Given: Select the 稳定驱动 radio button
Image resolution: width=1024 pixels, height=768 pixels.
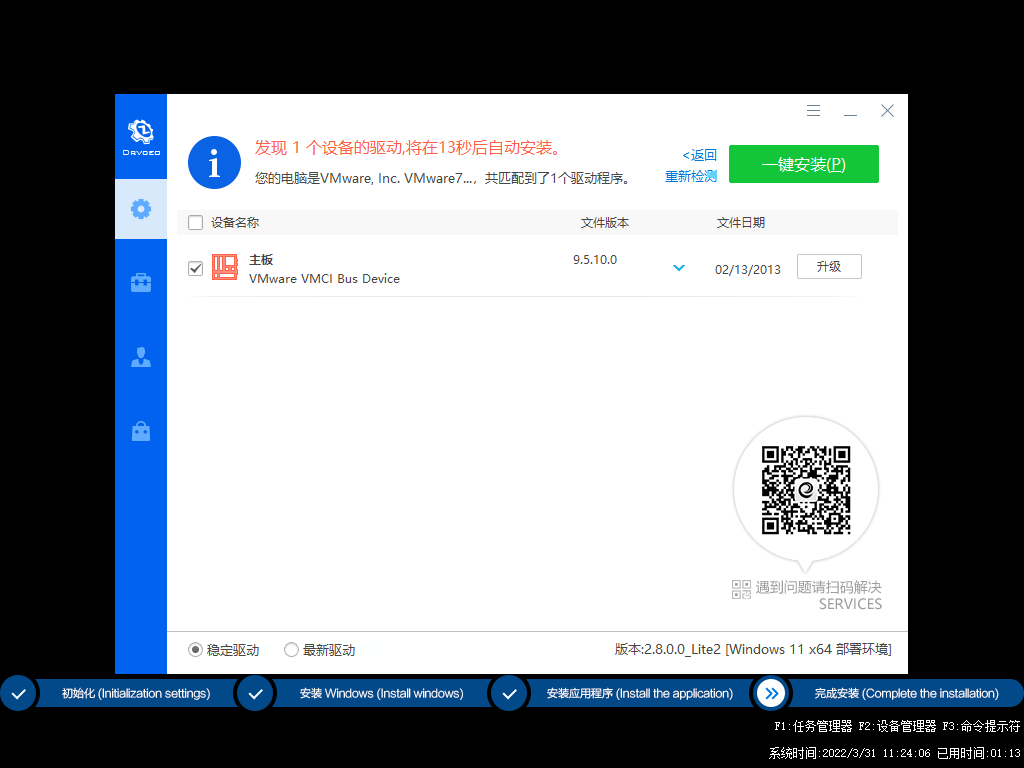Looking at the screenshot, I should tap(195, 650).
